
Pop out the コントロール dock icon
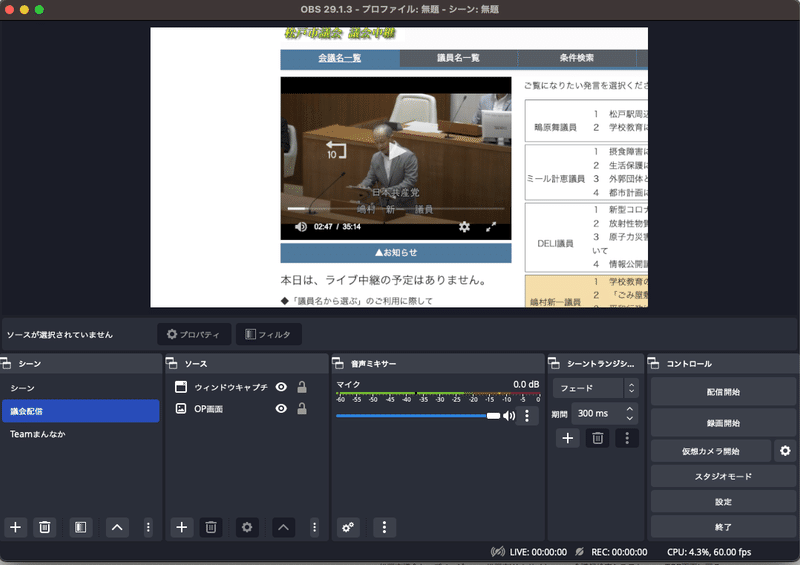tap(654, 363)
